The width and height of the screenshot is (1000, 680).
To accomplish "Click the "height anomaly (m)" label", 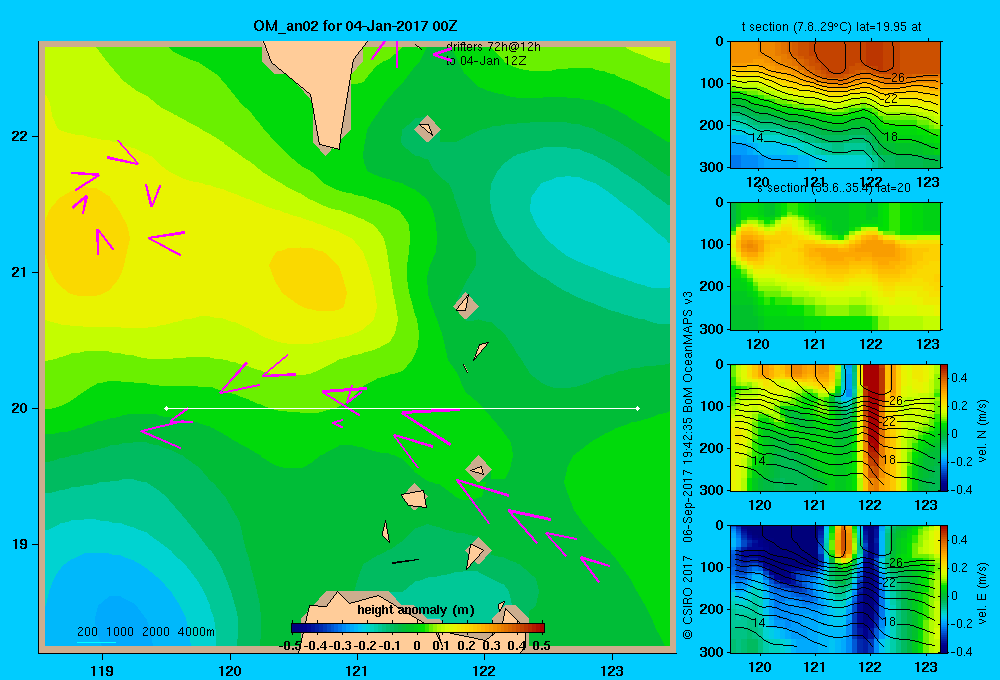I will (416, 610).
